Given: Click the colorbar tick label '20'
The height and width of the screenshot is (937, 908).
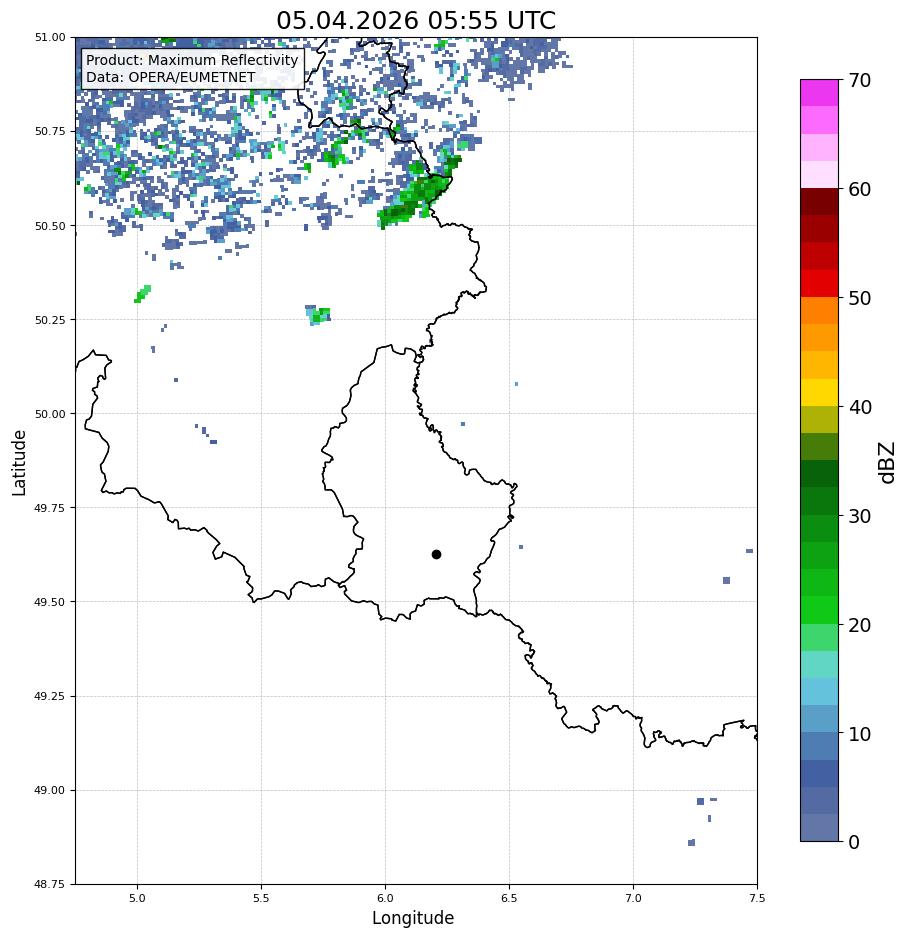Looking at the screenshot, I should pyautogui.click(x=860, y=625).
